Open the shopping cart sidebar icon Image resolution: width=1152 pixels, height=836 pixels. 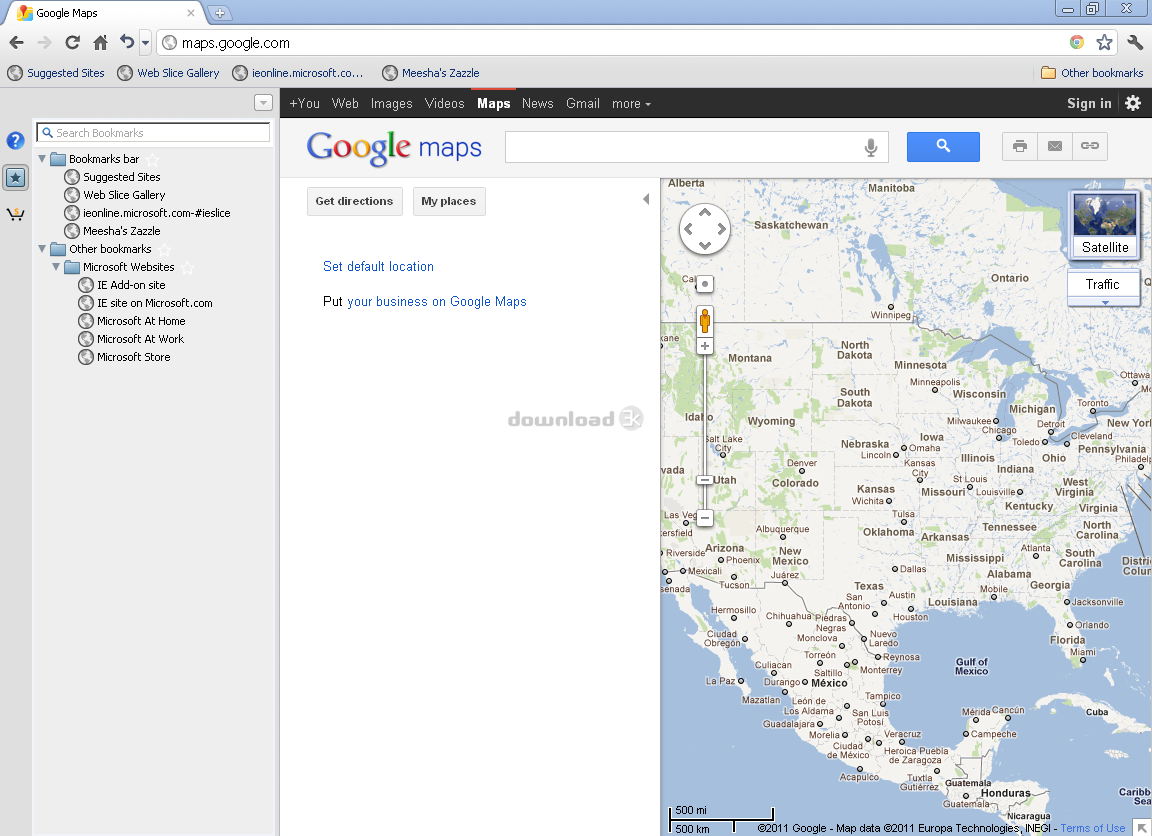click(15, 215)
